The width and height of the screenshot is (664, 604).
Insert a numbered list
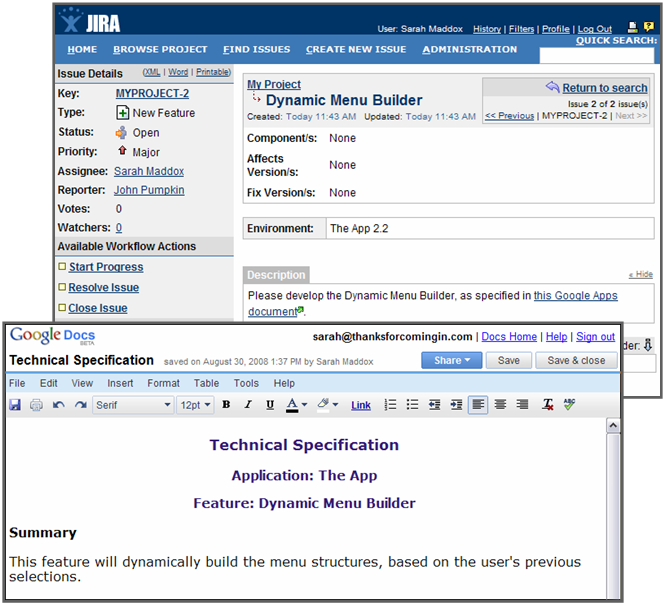[391, 405]
